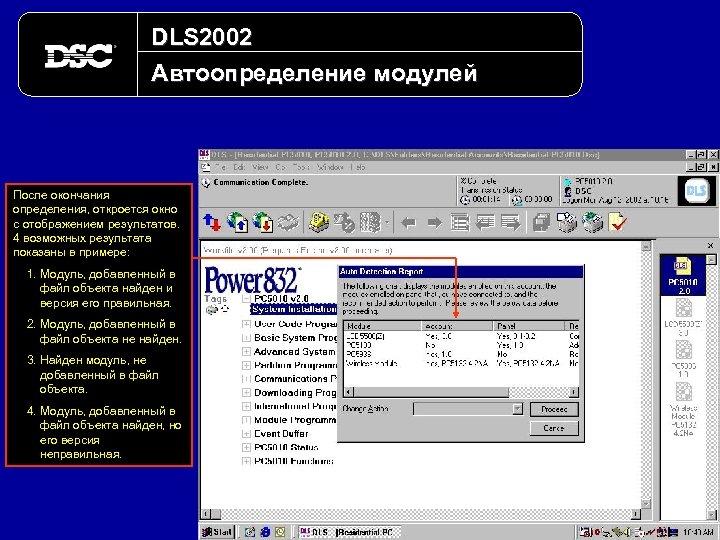Click the report list horizontal scrollbar thumb
The height and width of the screenshot is (540, 720).
click(x=431, y=392)
